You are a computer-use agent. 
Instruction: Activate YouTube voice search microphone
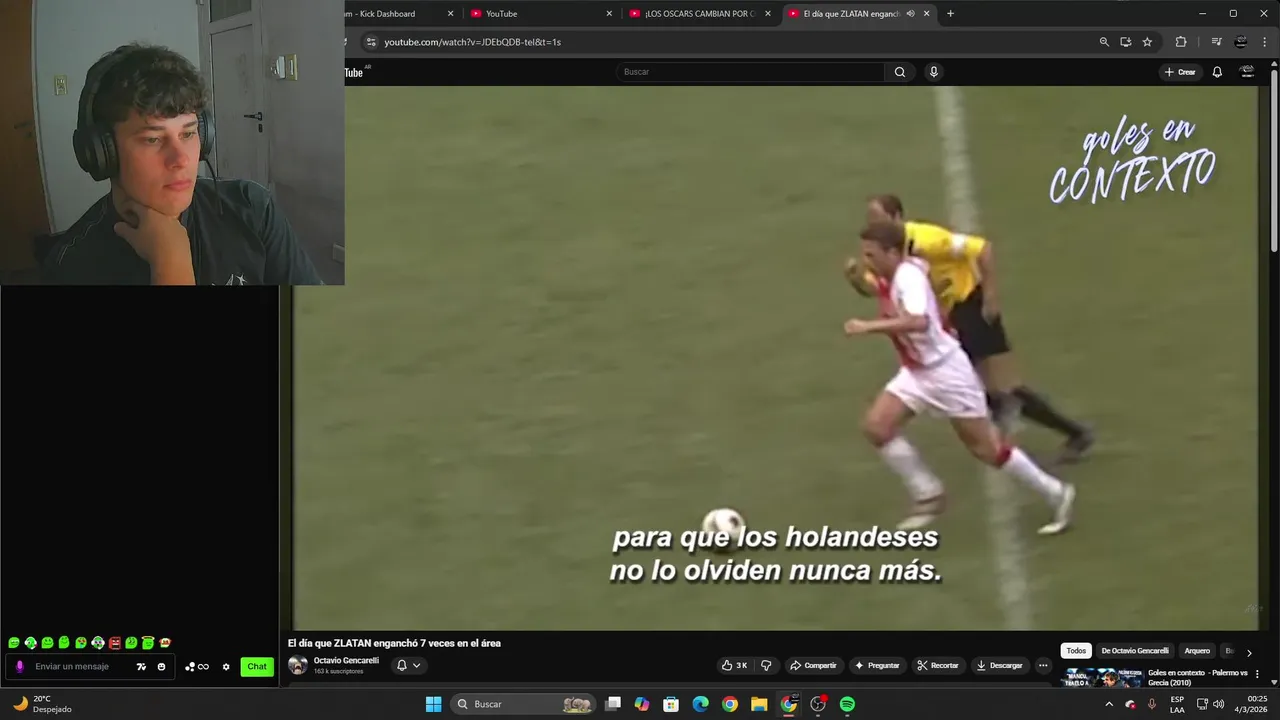(x=934, y=72)
